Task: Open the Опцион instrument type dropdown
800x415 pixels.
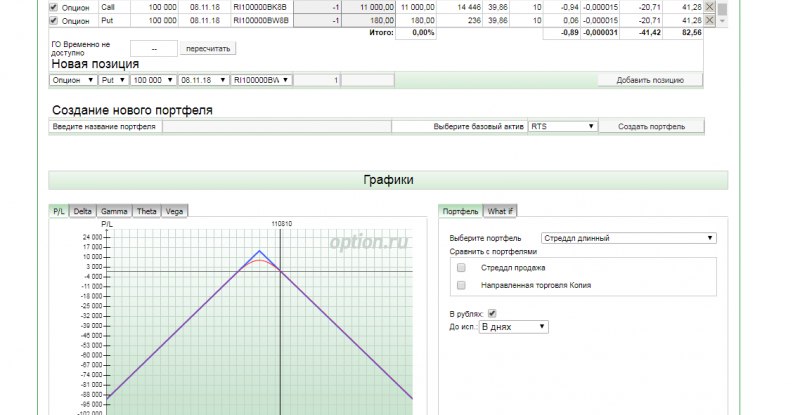Action: coord(73,79)
